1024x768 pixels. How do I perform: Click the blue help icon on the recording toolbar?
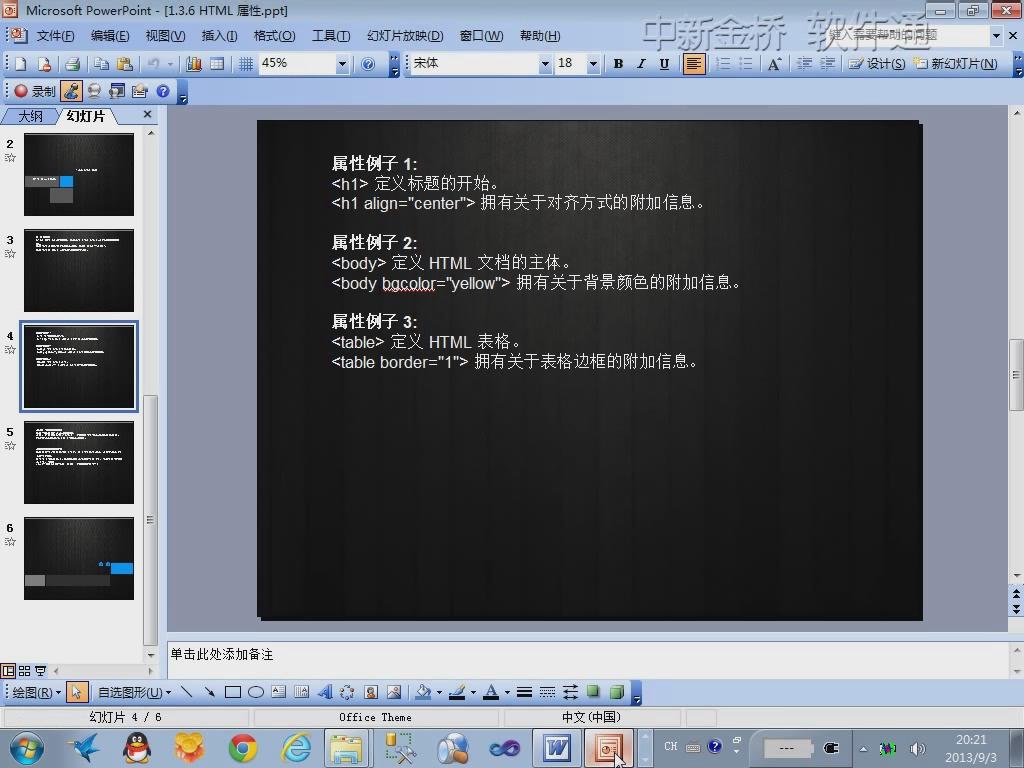tap(163, 91)
